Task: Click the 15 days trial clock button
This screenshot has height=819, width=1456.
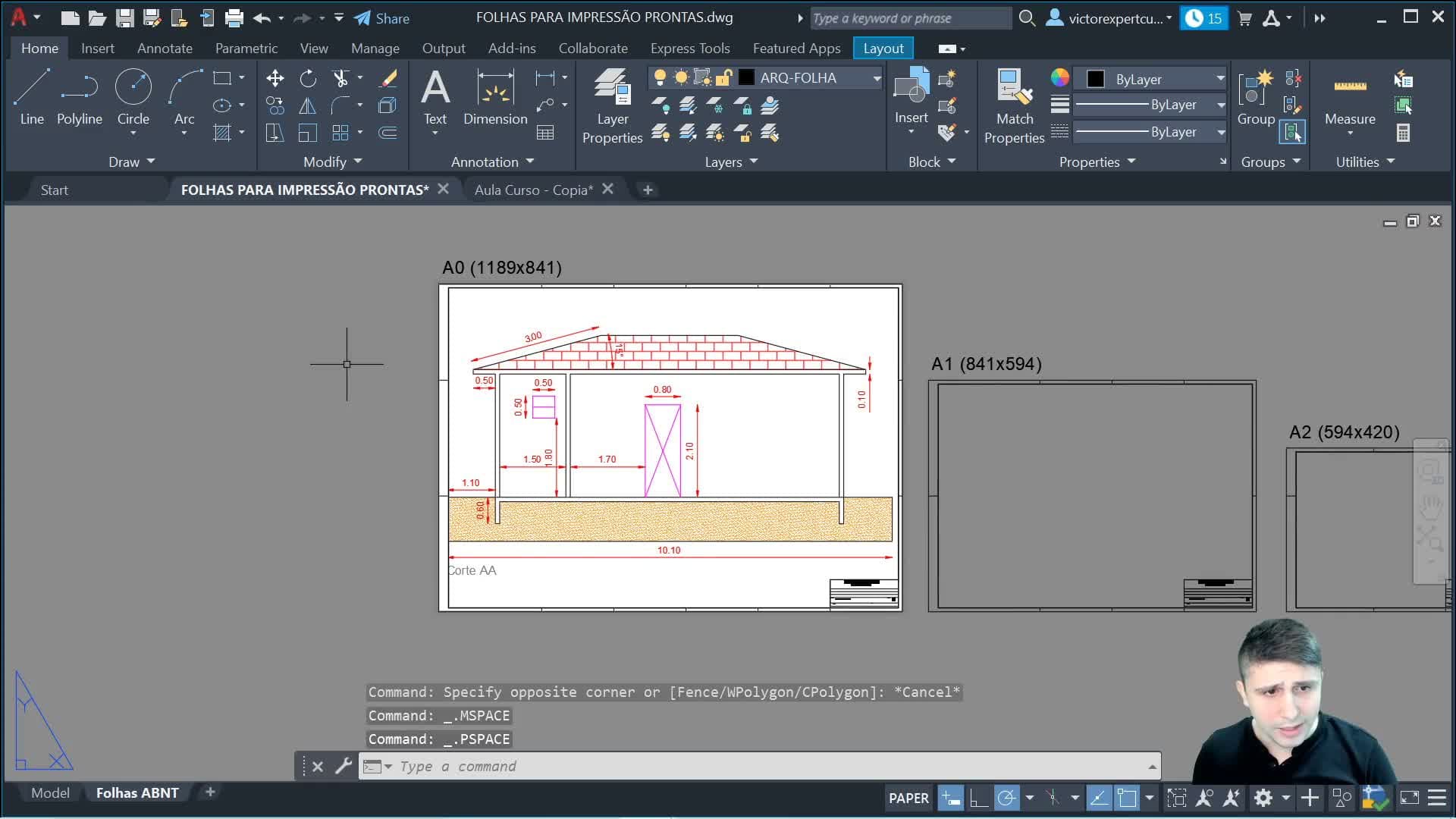Action: pyautogui.click(x=1204, y=18)
